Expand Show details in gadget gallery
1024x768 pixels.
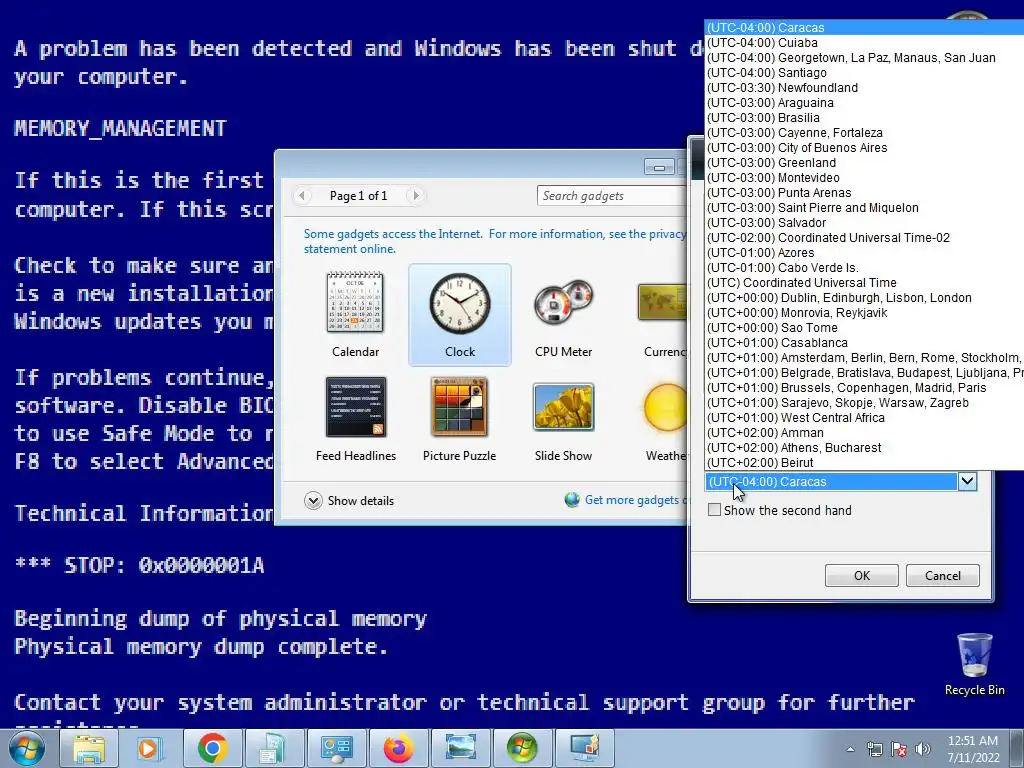[x=349, y=500]
